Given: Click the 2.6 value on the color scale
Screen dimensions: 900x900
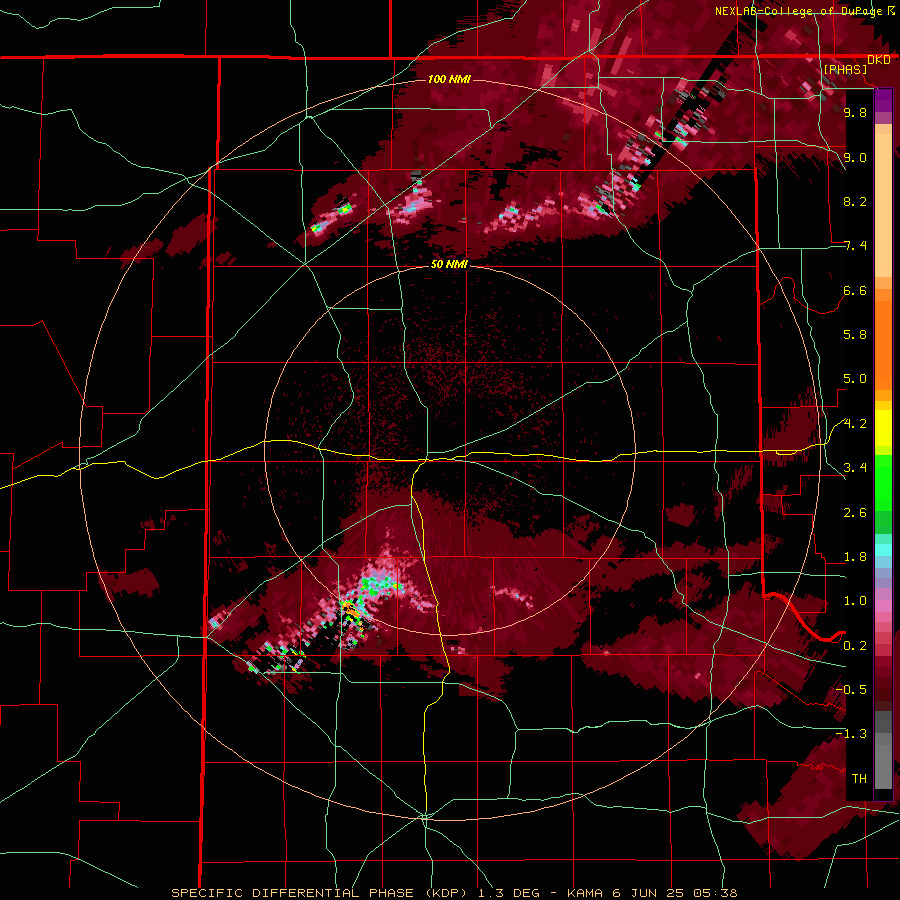Looking at the screenshot, I should 855,513.
